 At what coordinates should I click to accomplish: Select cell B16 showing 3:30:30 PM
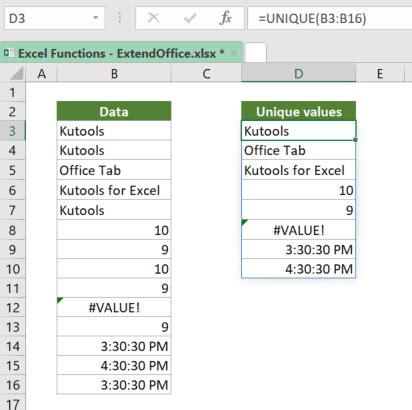tap(114, 385)
